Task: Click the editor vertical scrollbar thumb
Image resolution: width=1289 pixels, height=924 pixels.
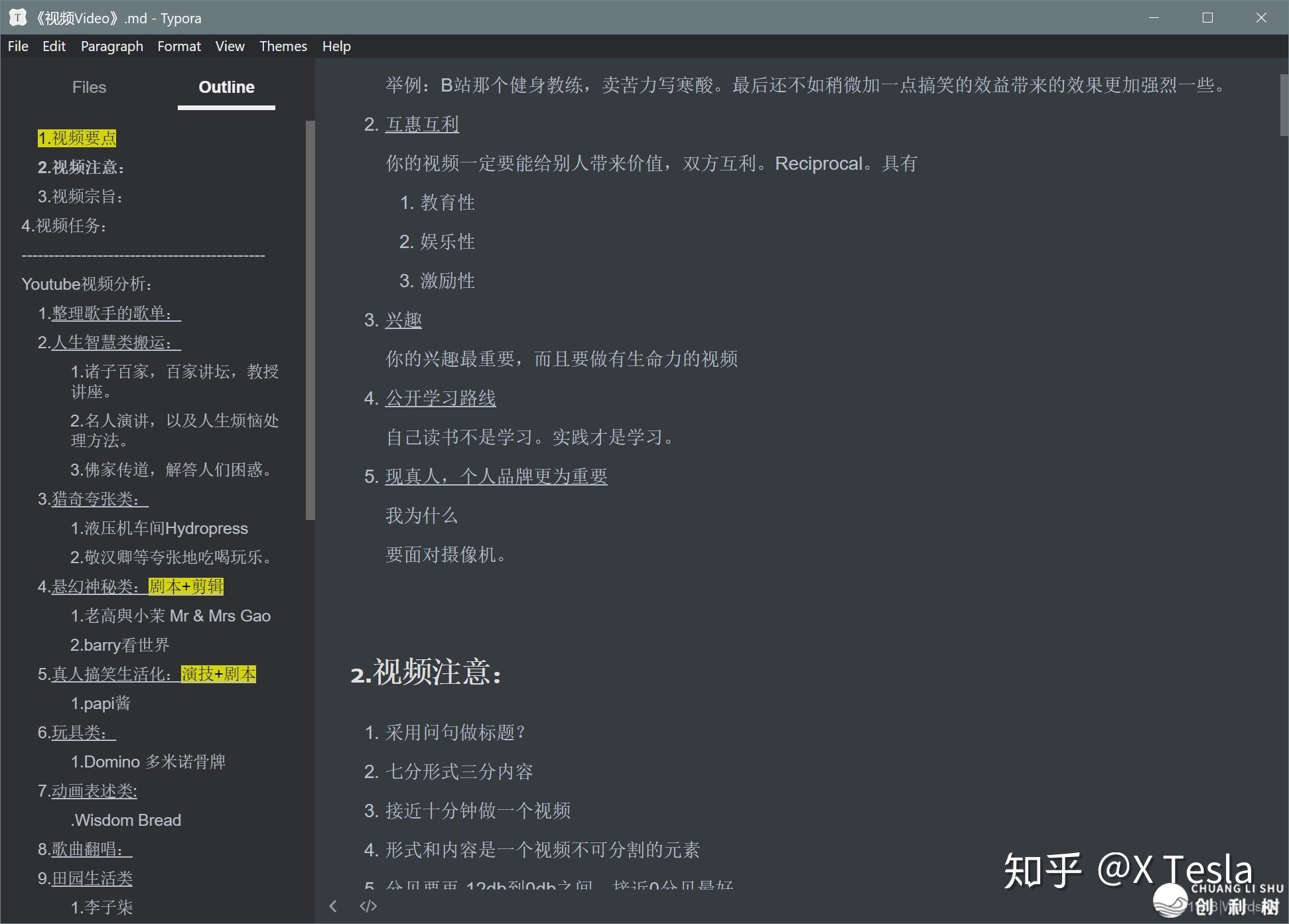Action: 1284,105
